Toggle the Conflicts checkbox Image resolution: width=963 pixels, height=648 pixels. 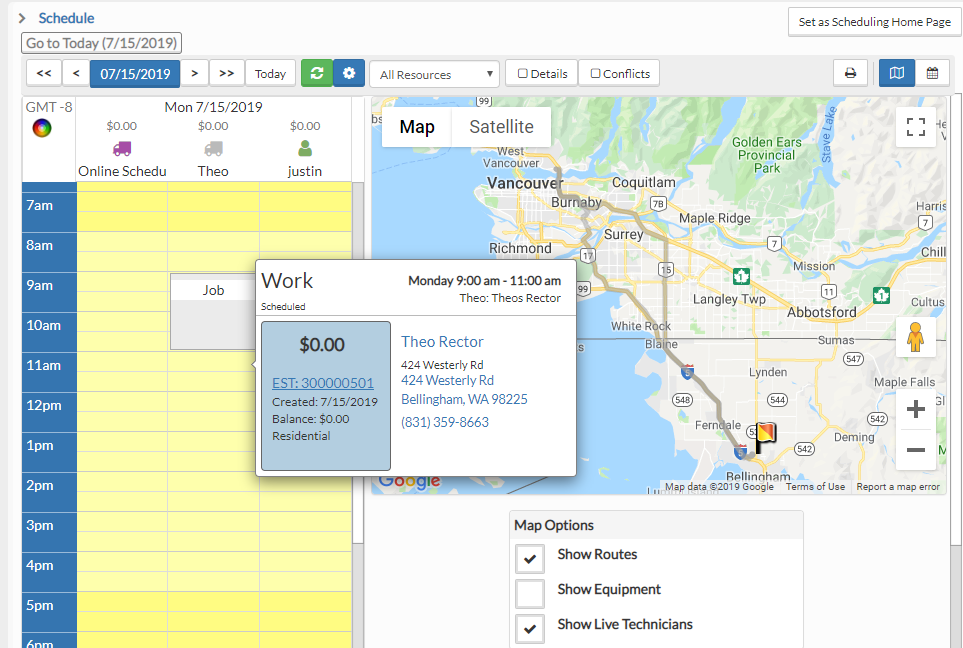coord(596,72)
